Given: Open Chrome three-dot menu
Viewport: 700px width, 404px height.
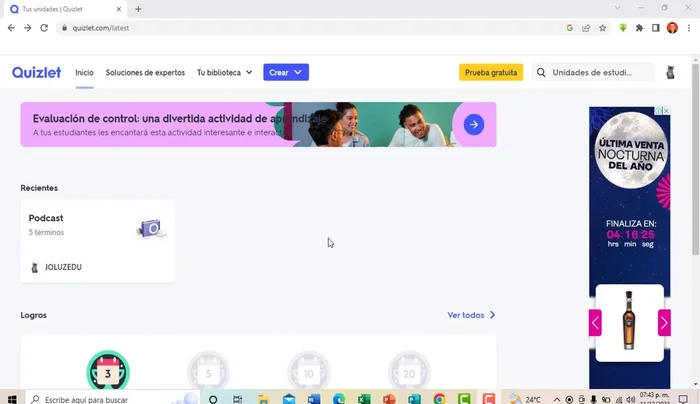Looking at the screenshot, I should click(x=689, y=28).
